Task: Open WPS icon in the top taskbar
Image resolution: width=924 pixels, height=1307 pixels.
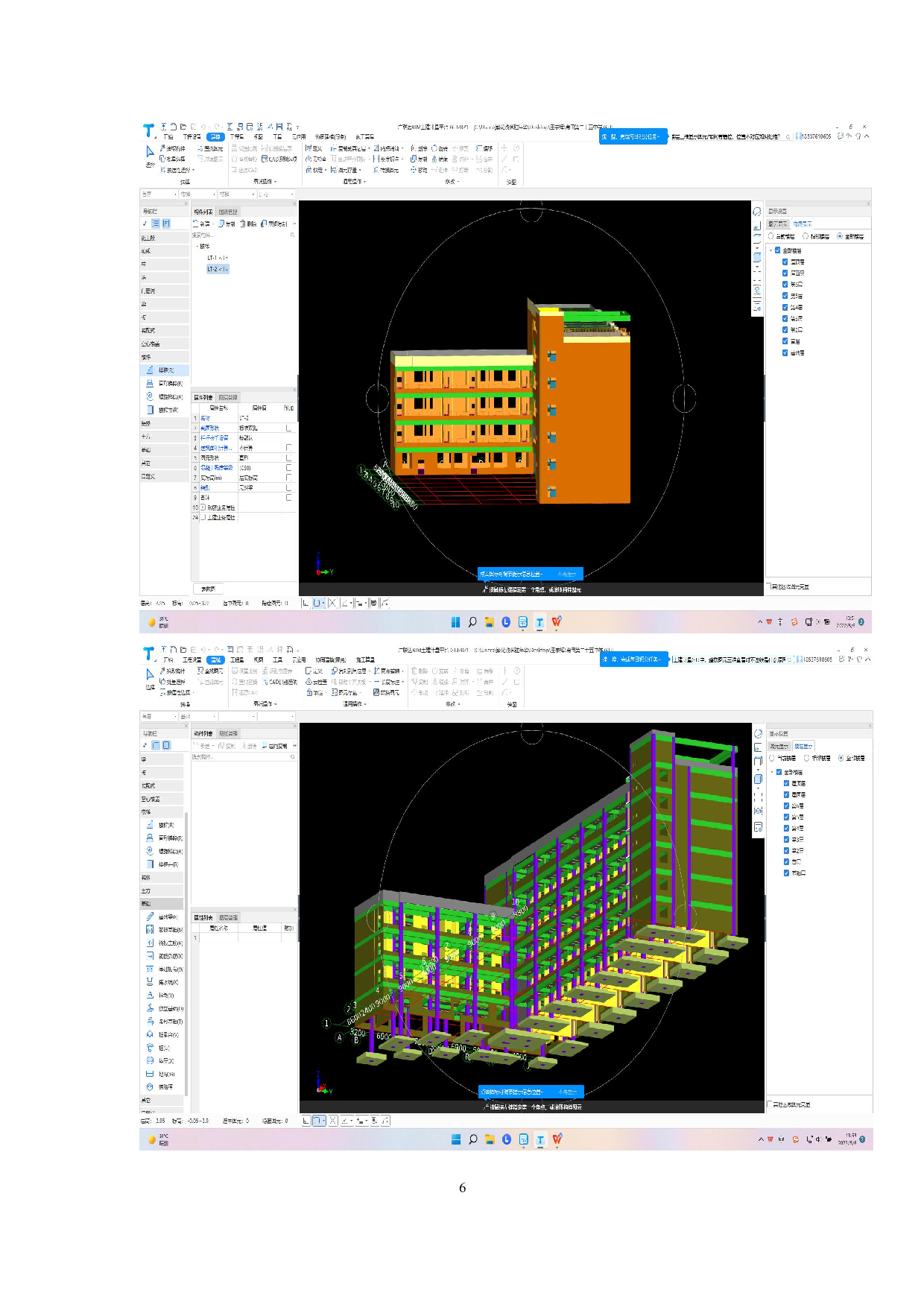Action: click(557, 621)
